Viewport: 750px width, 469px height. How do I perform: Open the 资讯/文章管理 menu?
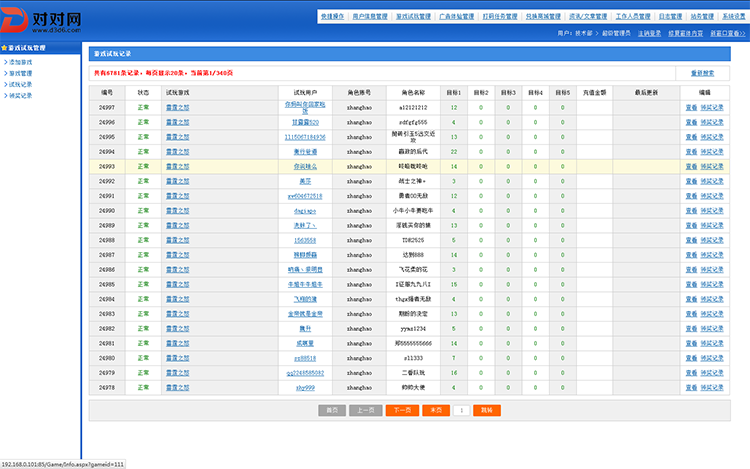[588, 16]
